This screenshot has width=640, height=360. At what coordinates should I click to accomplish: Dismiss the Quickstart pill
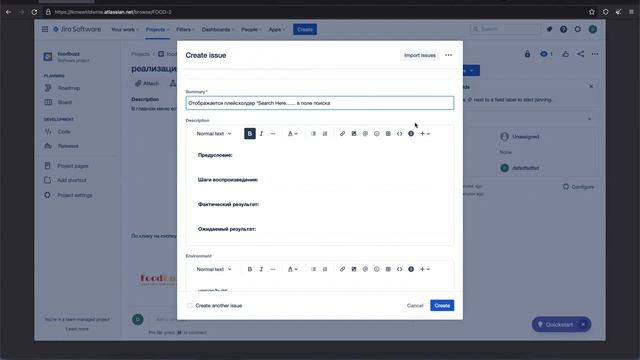click(x=583, y=324)
